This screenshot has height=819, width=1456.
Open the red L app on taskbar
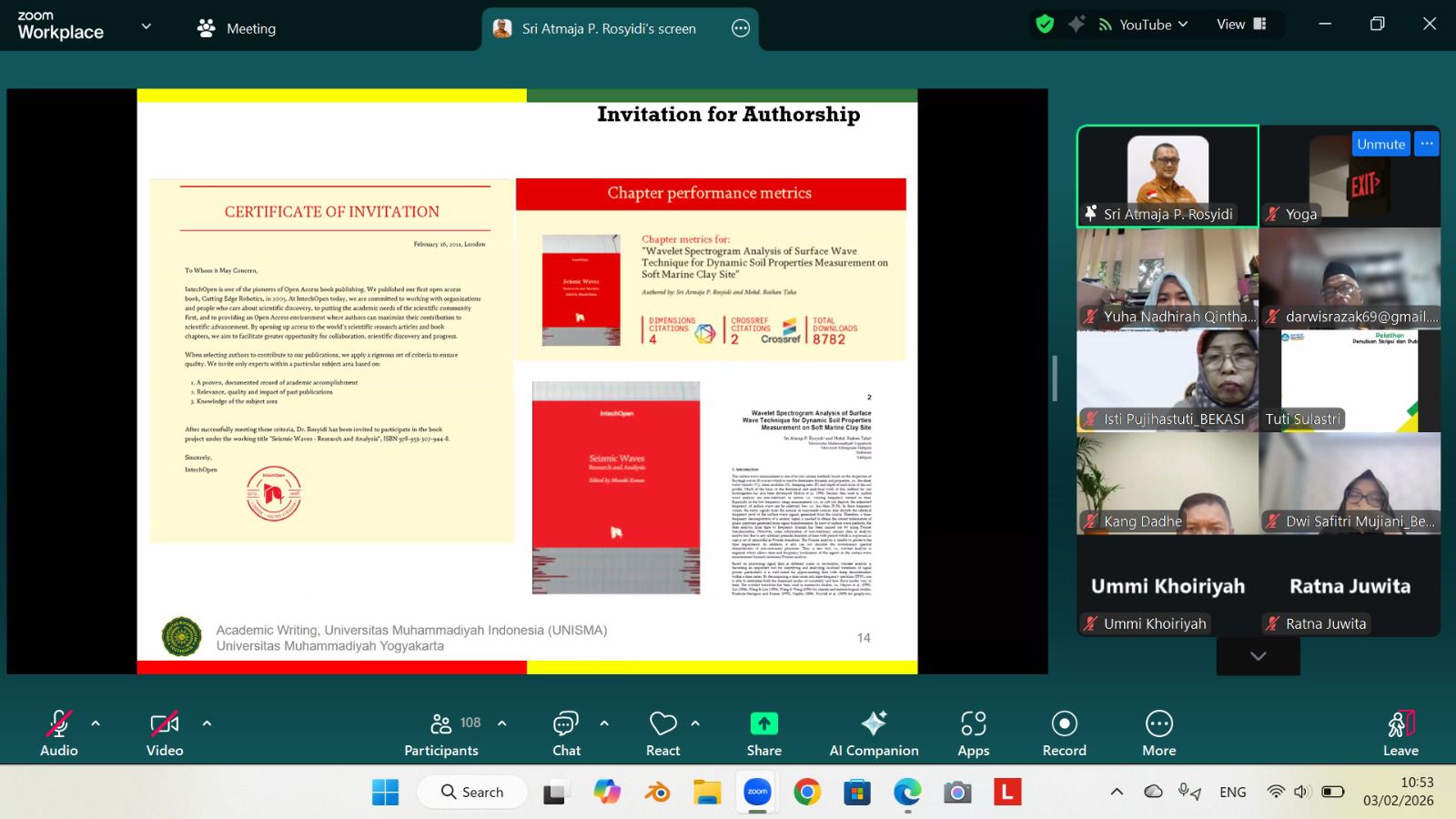pyautogui.click(x=1006, y=793)
